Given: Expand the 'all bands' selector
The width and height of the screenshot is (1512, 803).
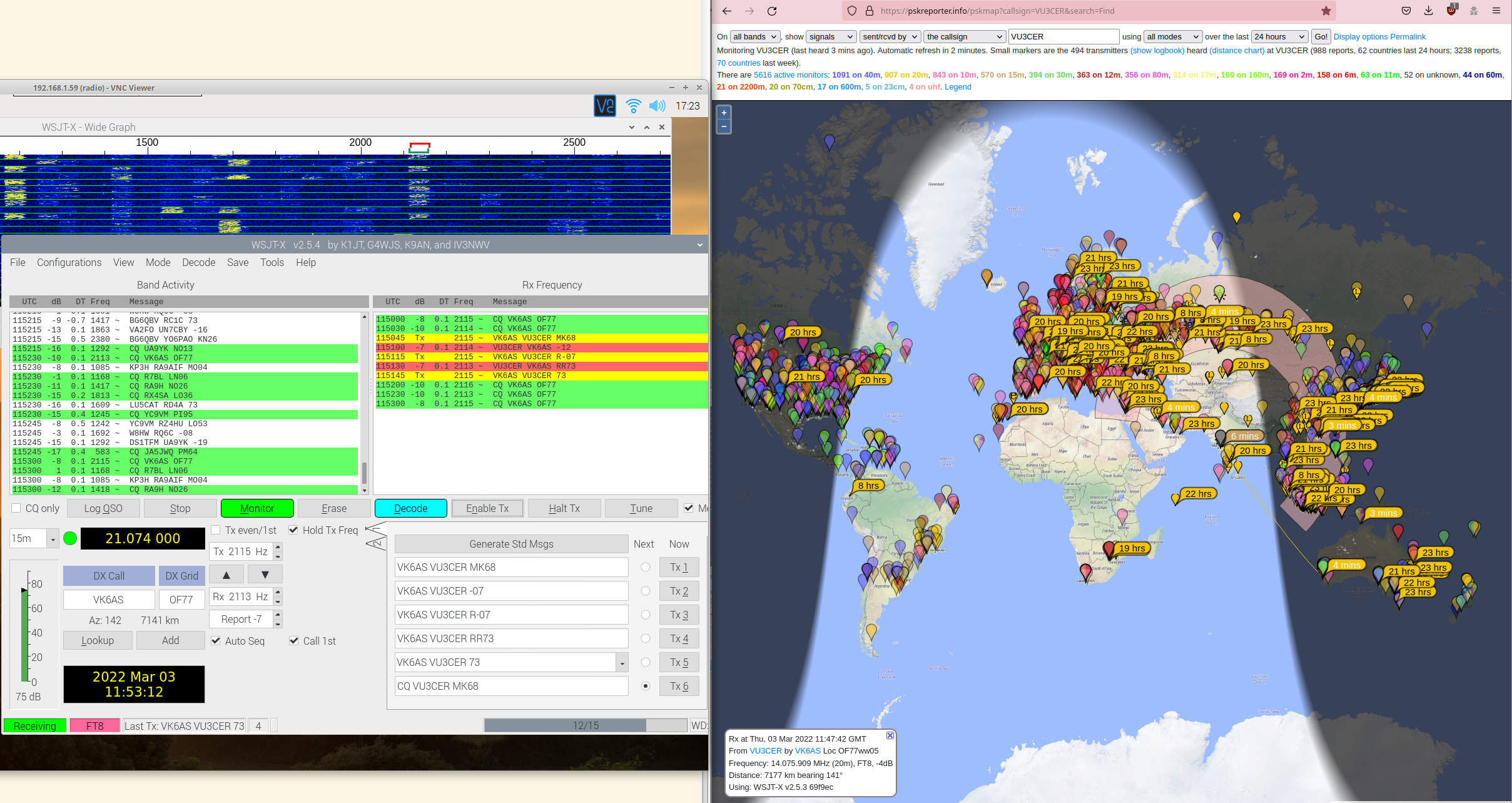Looking at the screenshot, I should pyautogui.click(x=754, y=37).
